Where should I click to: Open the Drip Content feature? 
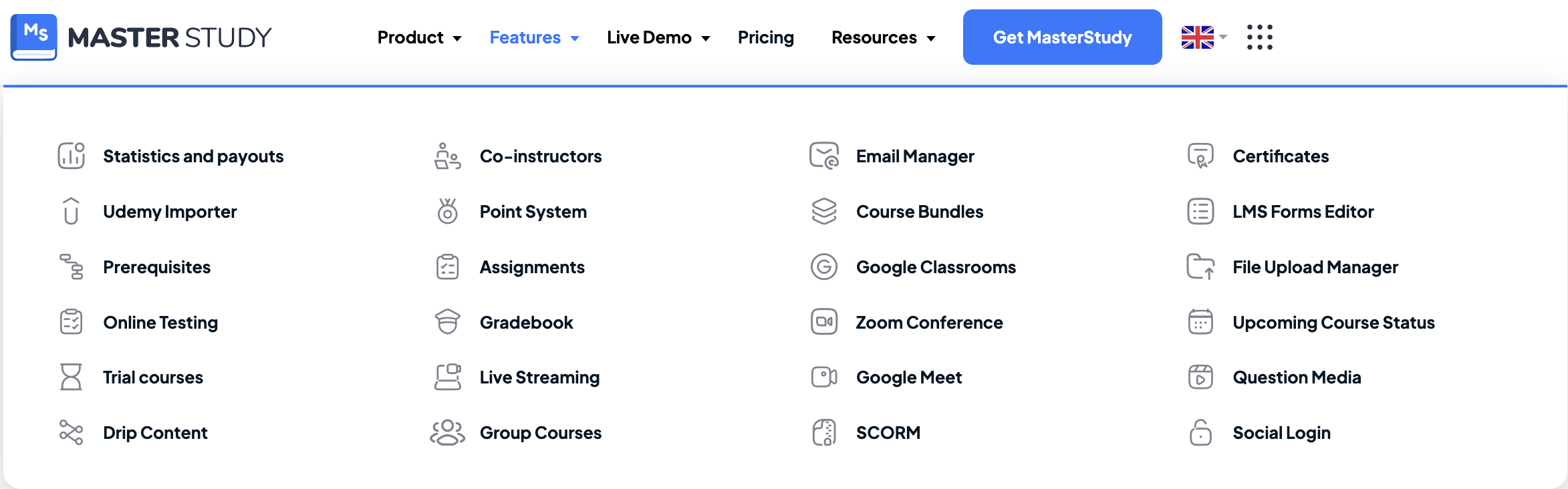(155, 432)
